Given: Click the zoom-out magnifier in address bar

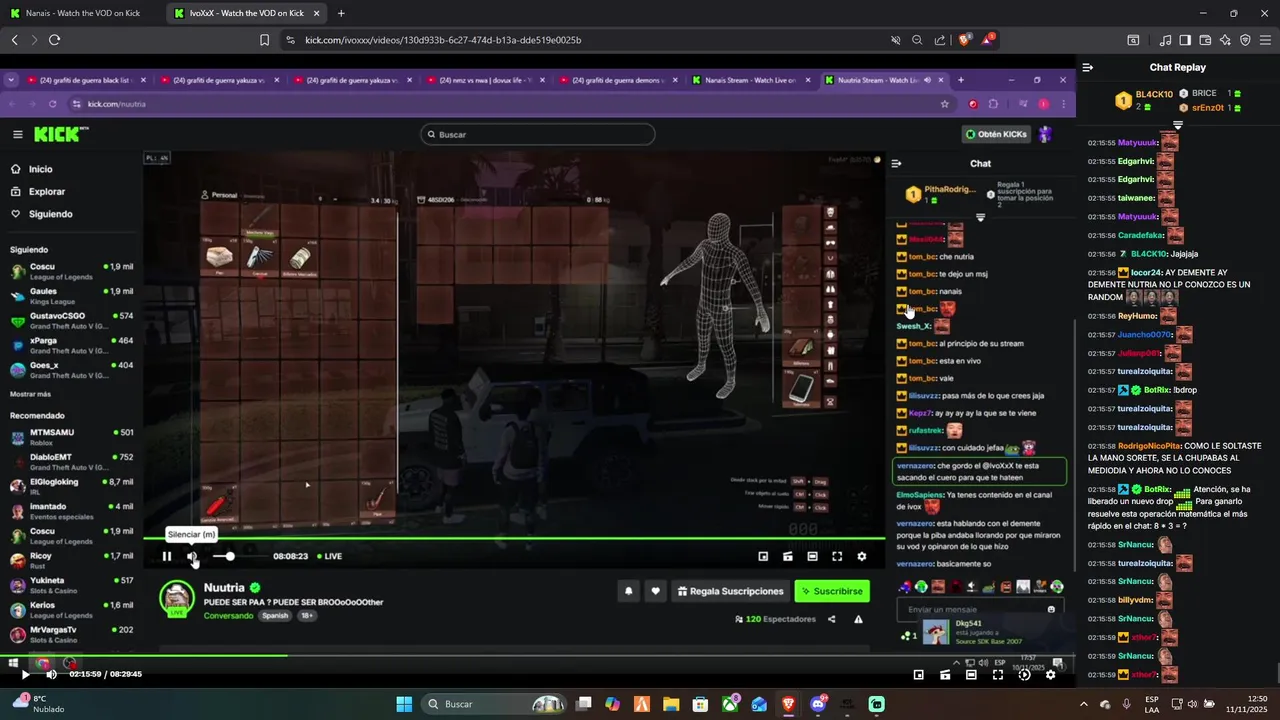Looking at the screenshot, I should pyautogui.click(x=917, y=40).
